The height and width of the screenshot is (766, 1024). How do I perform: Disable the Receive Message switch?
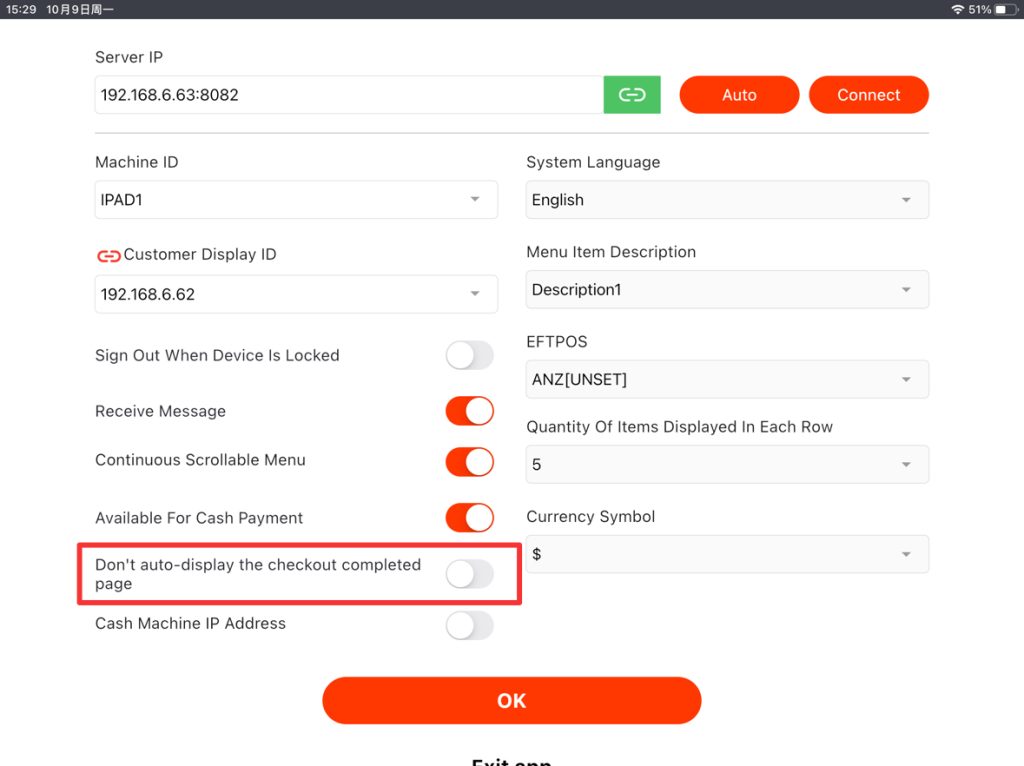pos(469,411)
